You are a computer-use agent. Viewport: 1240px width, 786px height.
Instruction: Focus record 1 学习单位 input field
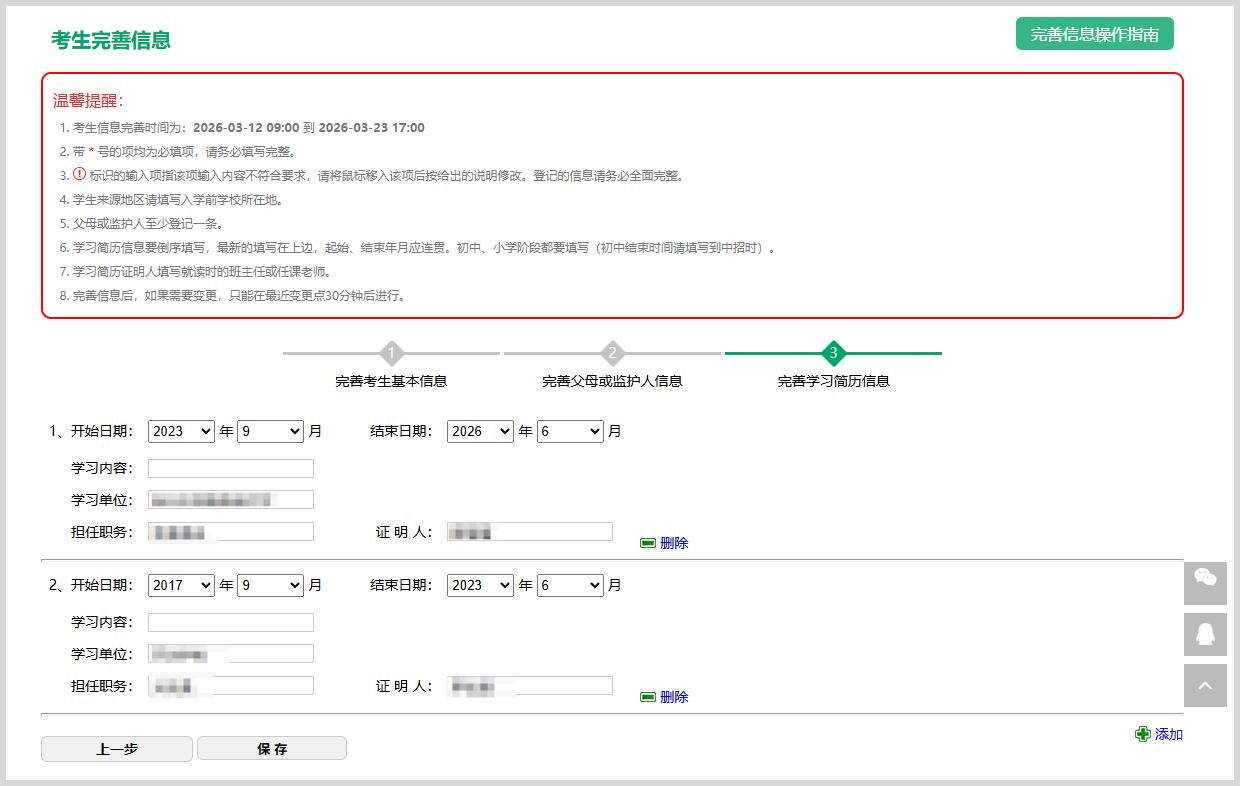(x=231, y=500)
